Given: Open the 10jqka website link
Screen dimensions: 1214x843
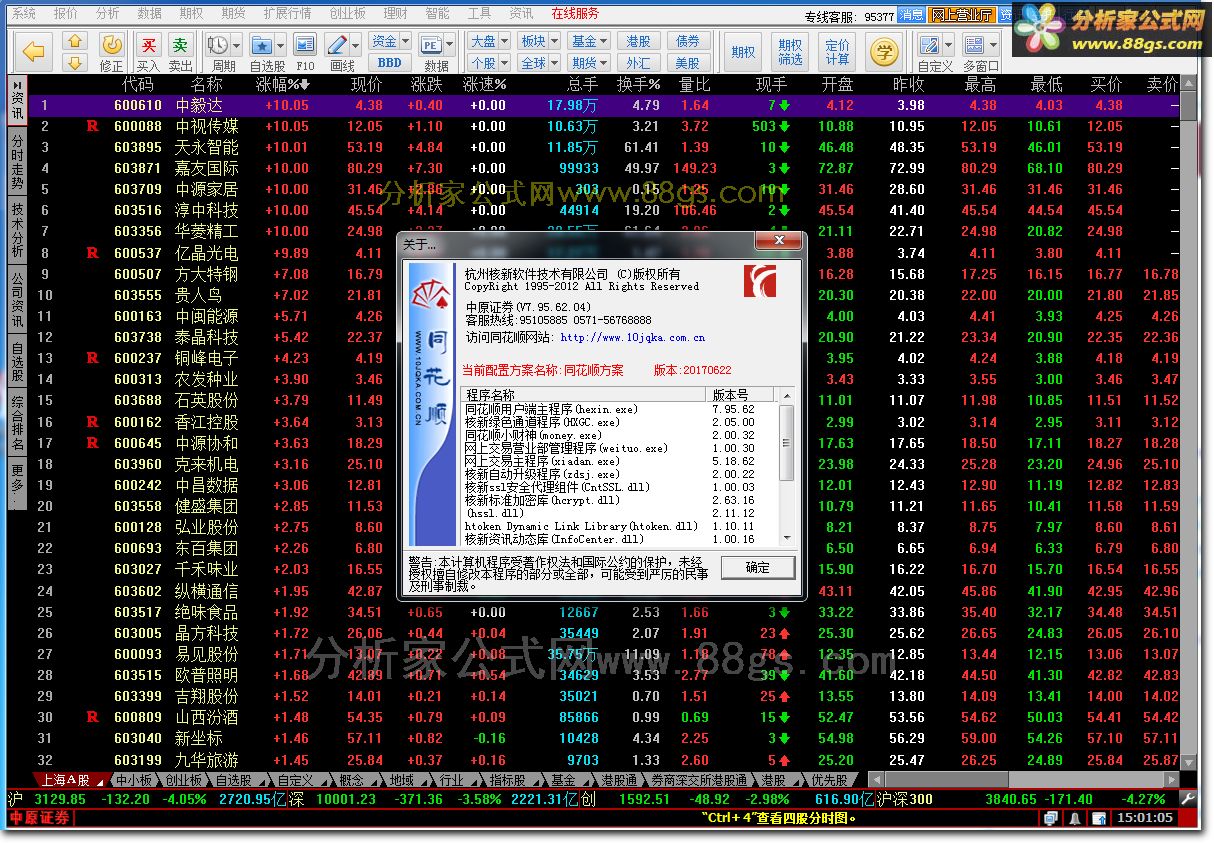Looking at the screenshot, I should 633,338.
